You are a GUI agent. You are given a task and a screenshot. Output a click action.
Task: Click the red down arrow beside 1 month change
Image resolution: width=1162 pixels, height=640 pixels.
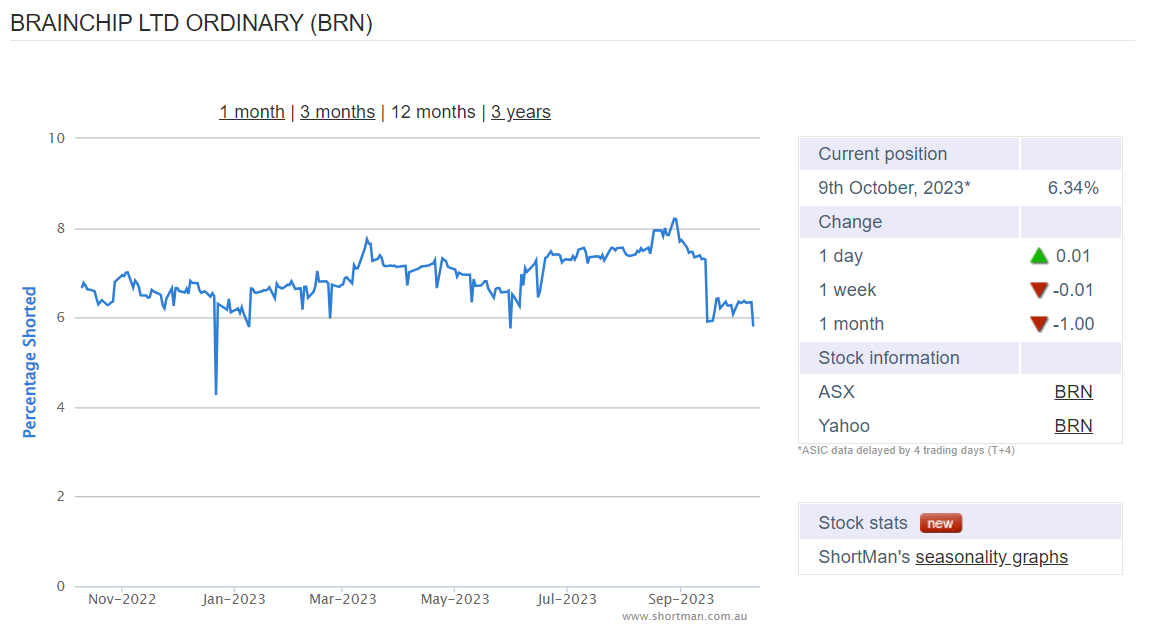[1039, 325]
